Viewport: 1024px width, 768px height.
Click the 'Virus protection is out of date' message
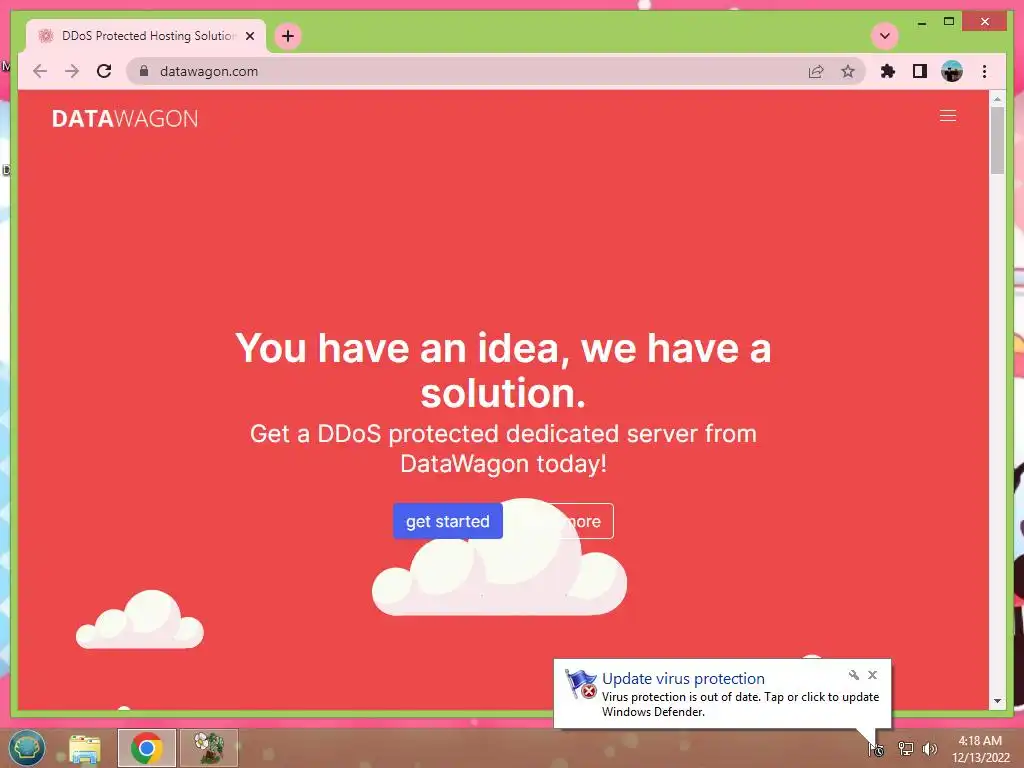click(x=741, y=704)
